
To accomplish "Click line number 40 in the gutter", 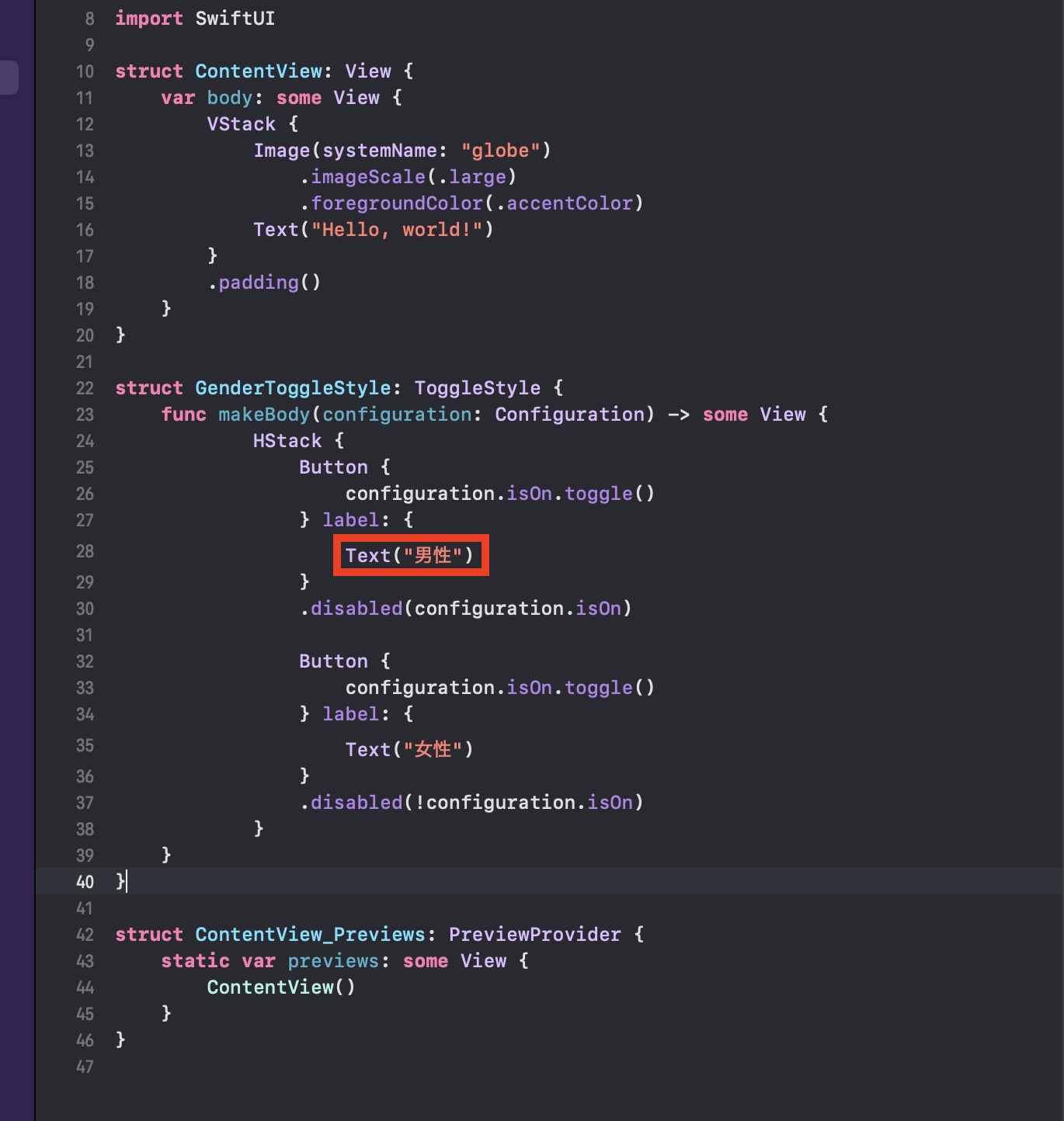I will pos(85,882).
